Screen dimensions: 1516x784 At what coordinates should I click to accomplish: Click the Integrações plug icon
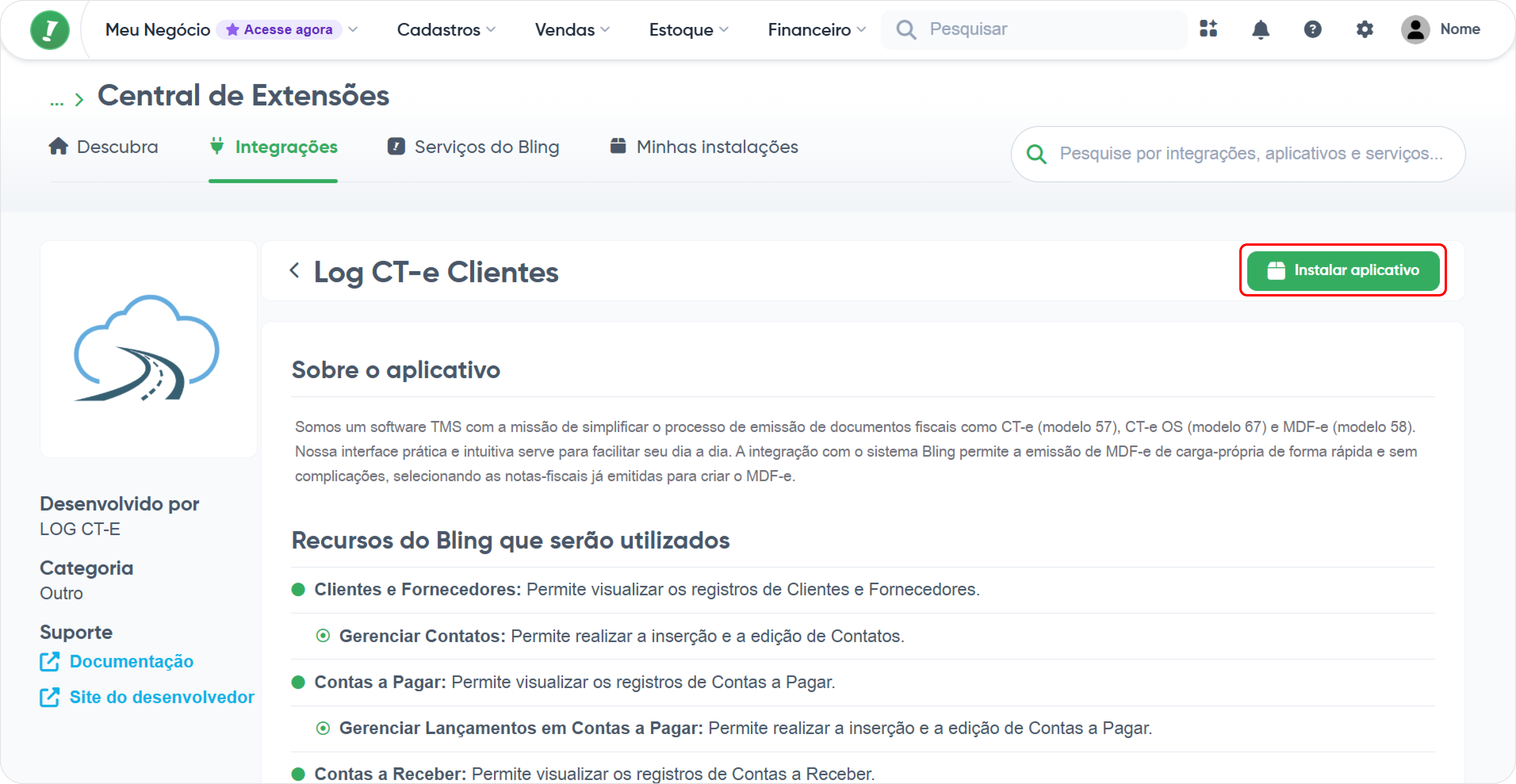(216, 146)
